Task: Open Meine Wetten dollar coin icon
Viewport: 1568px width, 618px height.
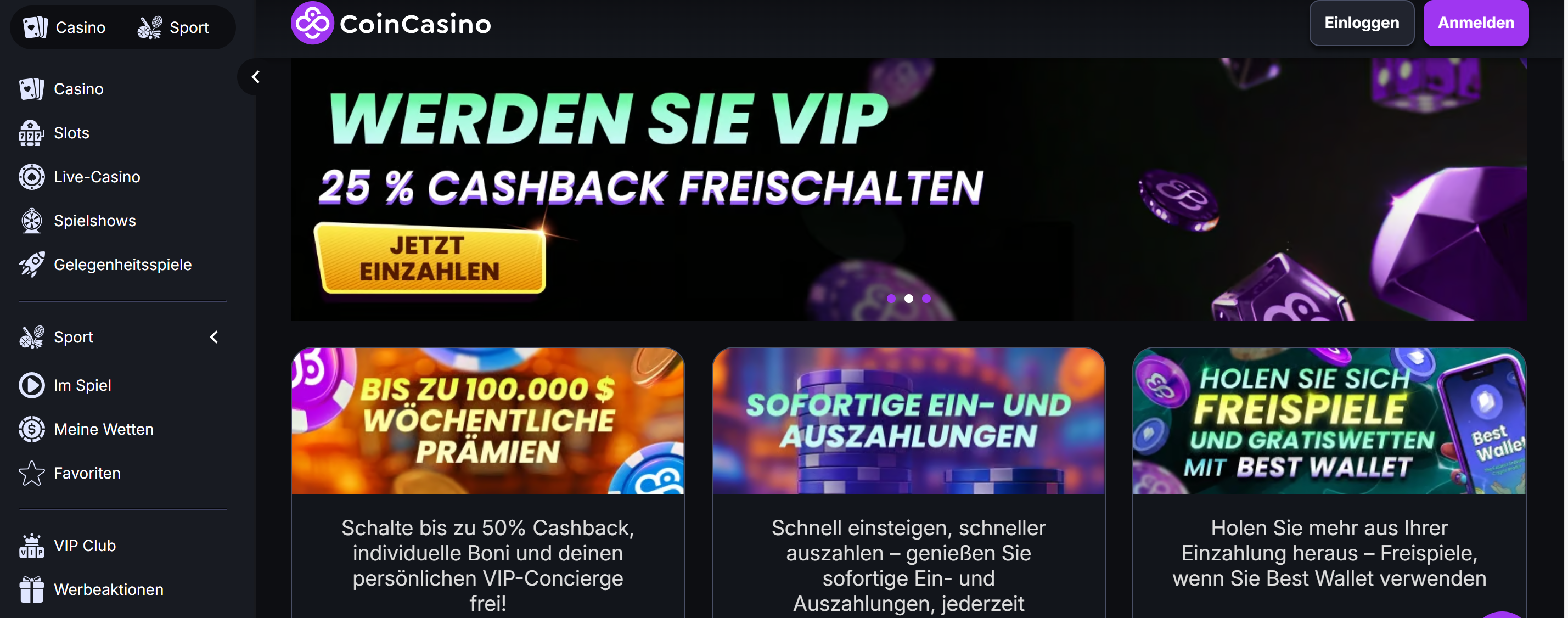Action: 31,429
